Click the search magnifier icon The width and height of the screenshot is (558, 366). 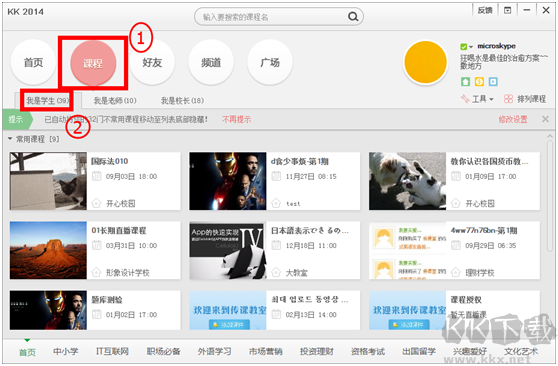pyautogui.click(x=353, y=16)
